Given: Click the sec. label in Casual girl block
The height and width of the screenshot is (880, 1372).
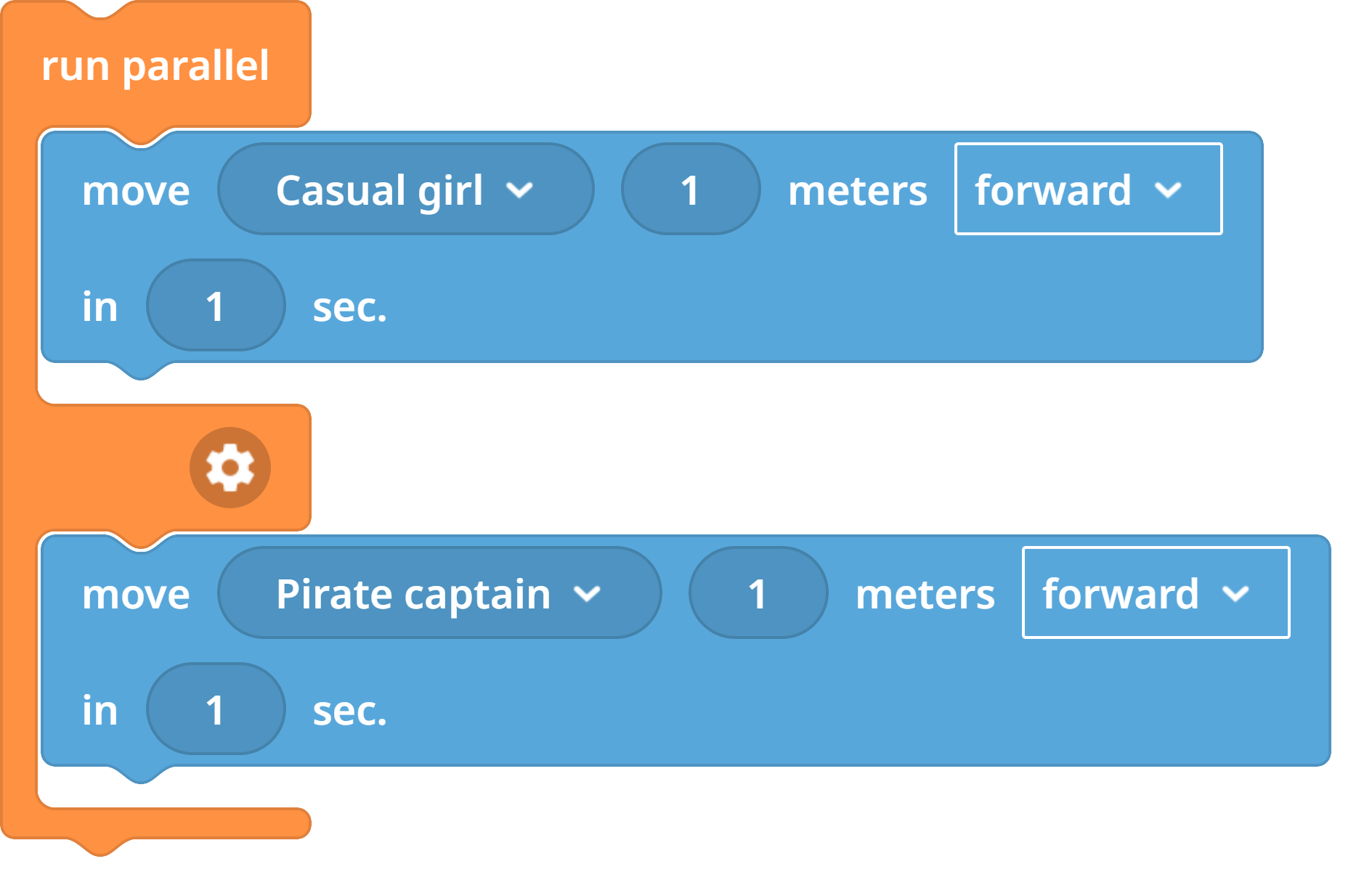Looking at the screenshot, I should coord(350,307).
